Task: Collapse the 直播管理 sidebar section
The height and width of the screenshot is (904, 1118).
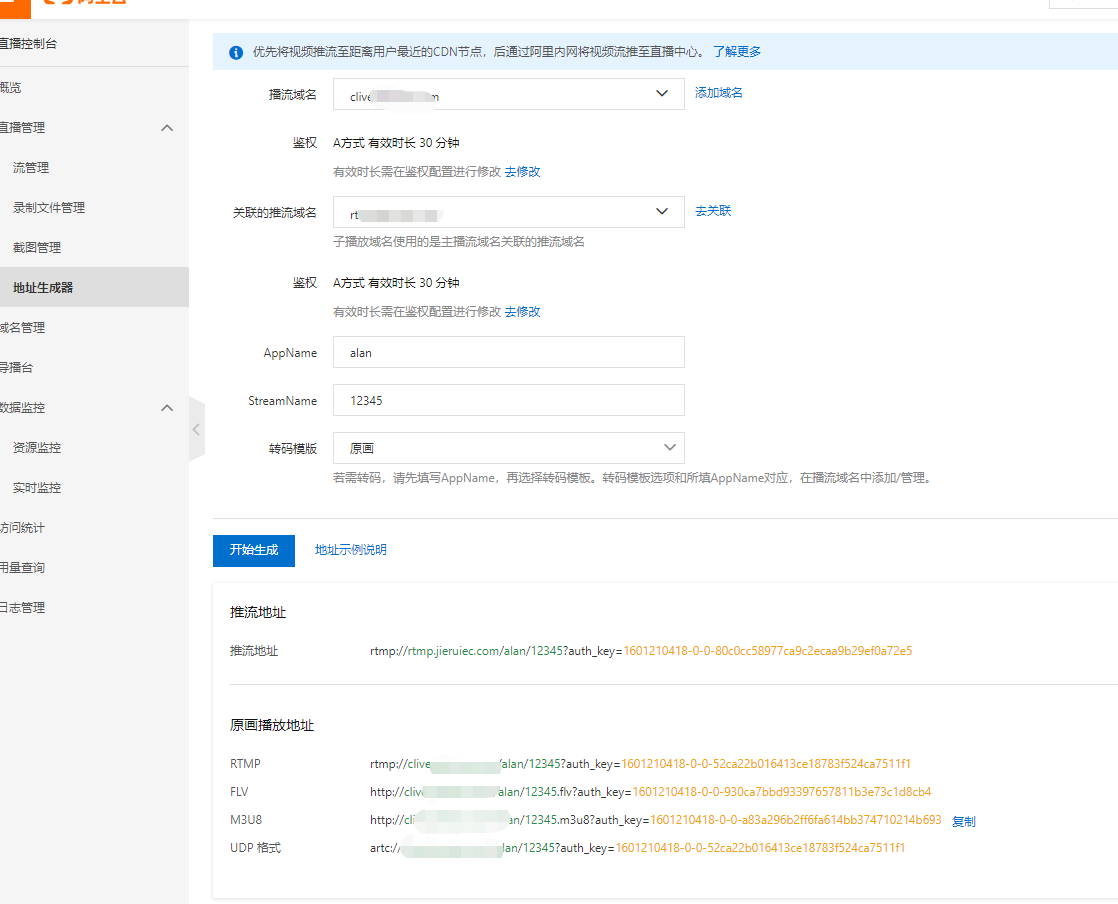Action: coord(167,128)
